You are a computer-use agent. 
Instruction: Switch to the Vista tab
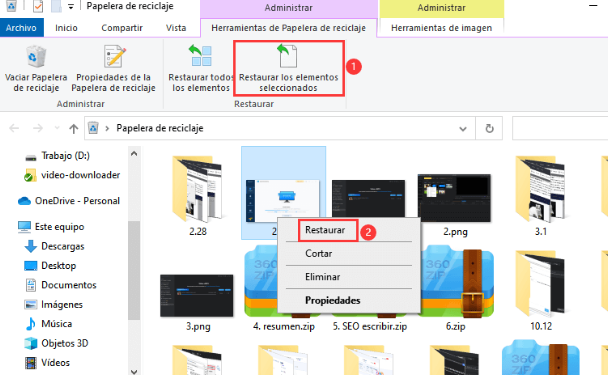pyautogui.click(x=176, y=28)
